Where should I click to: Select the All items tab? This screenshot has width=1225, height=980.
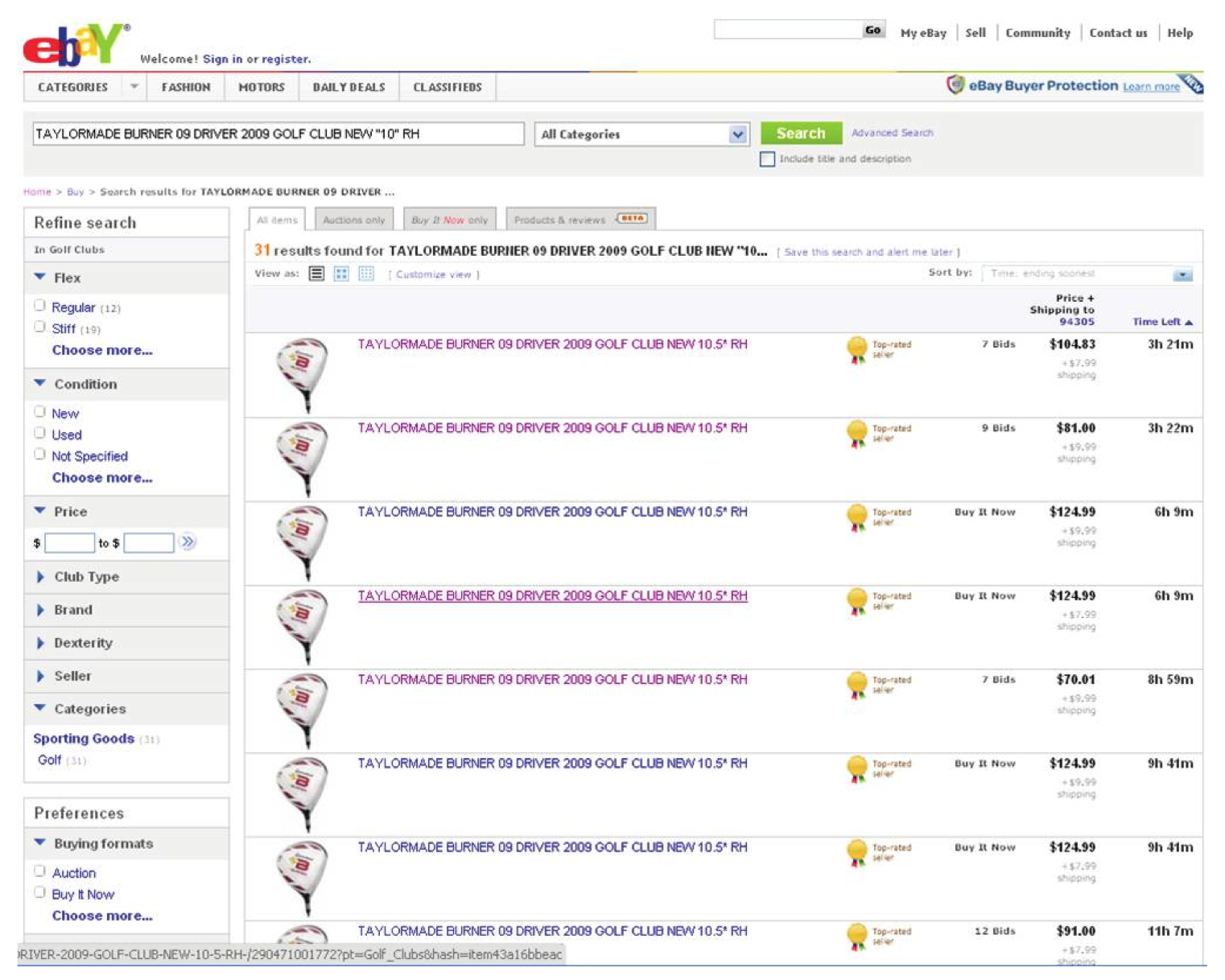click(x=277, y=220)
